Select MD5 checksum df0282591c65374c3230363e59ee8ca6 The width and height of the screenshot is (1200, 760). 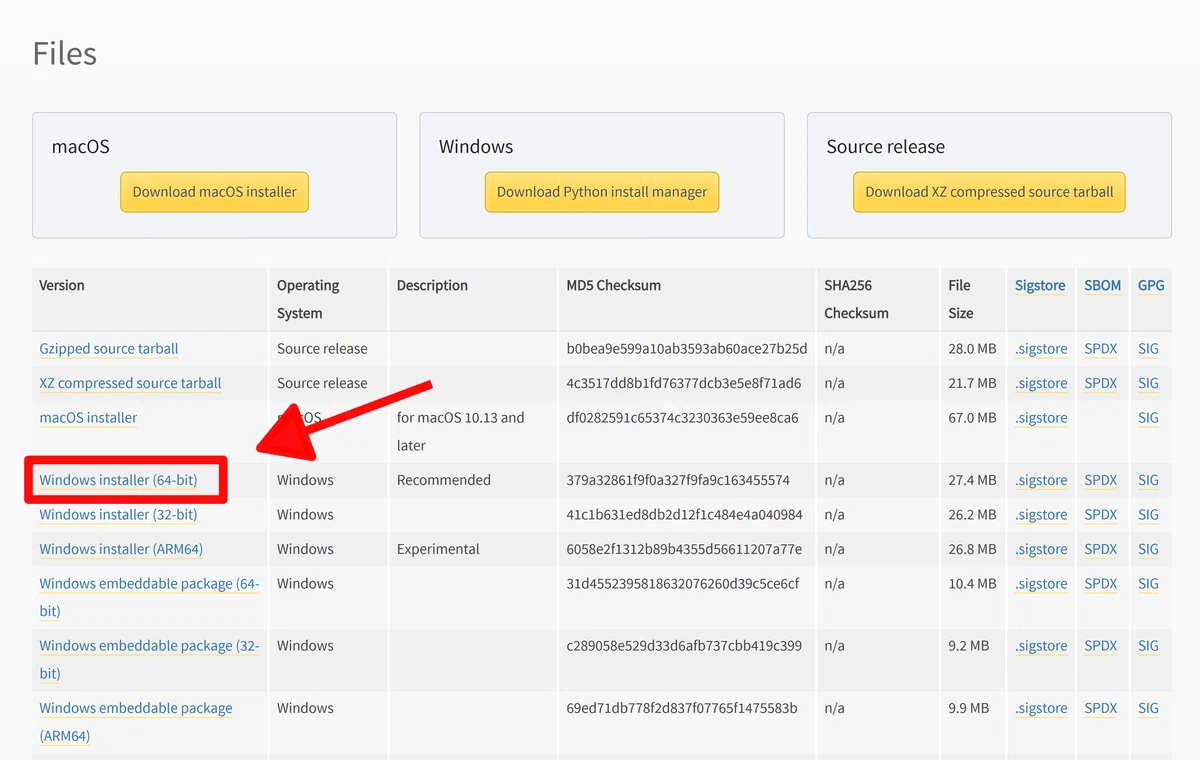tap(682, 418)
